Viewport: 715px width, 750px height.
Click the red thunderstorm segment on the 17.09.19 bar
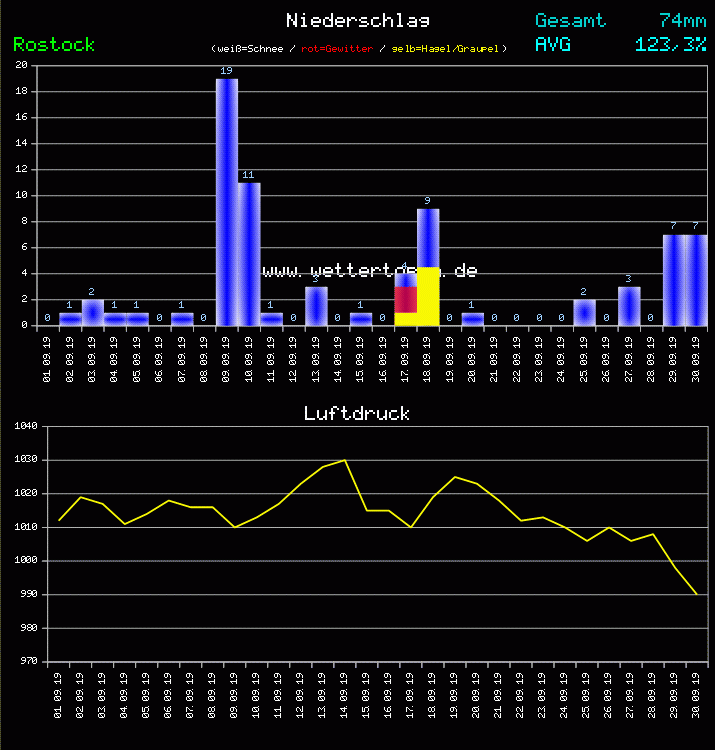coord(405,299)
